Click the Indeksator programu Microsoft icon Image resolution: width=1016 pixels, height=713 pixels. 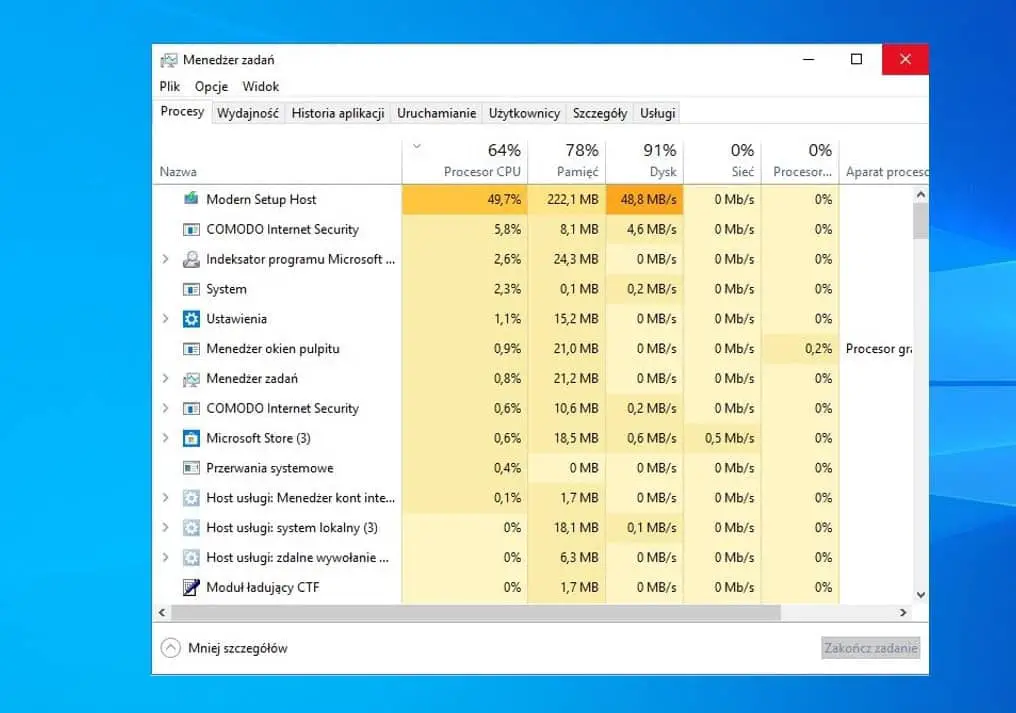(x=194, y=259)
